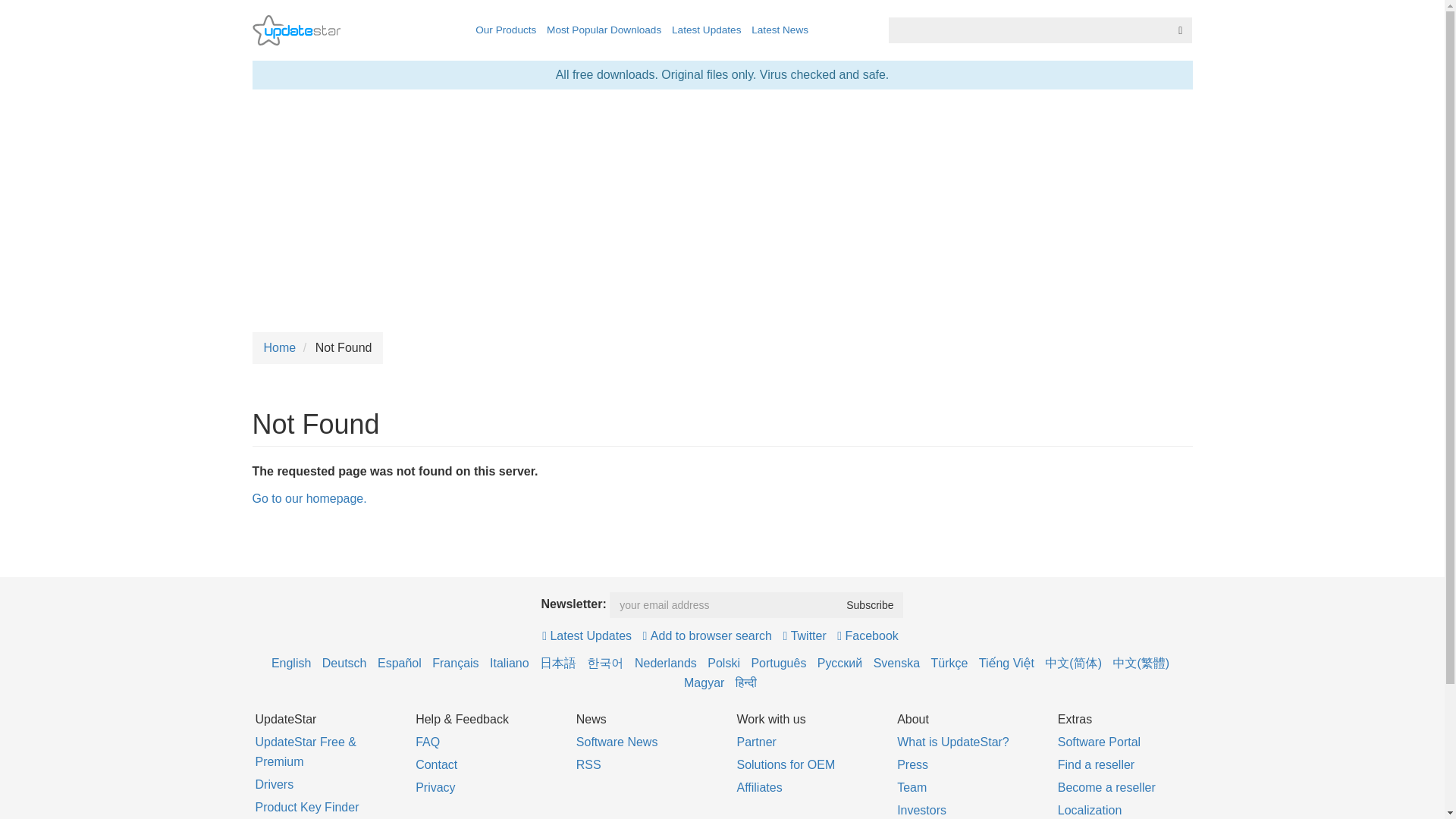Switch language to Deutsch
This screenshot has height=819, width=1456.
[x=344, y=664]
